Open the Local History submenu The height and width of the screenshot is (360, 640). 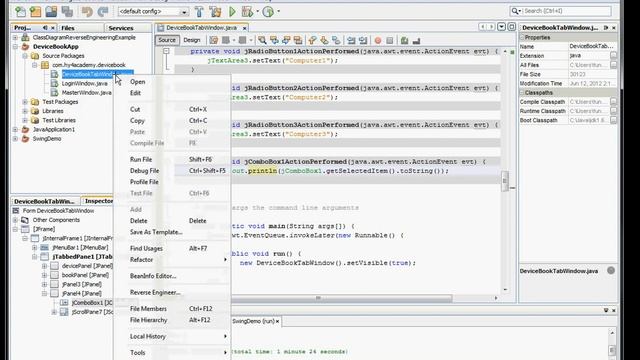pyautogui.click(x=172, y=336)
